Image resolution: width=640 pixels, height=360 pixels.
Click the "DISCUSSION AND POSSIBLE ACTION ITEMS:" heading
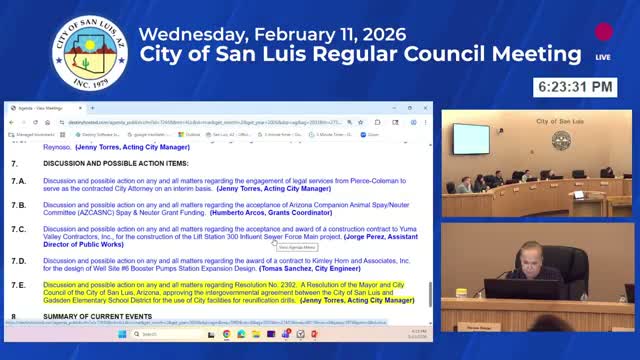pyautogui.click(x=116, y=163)
